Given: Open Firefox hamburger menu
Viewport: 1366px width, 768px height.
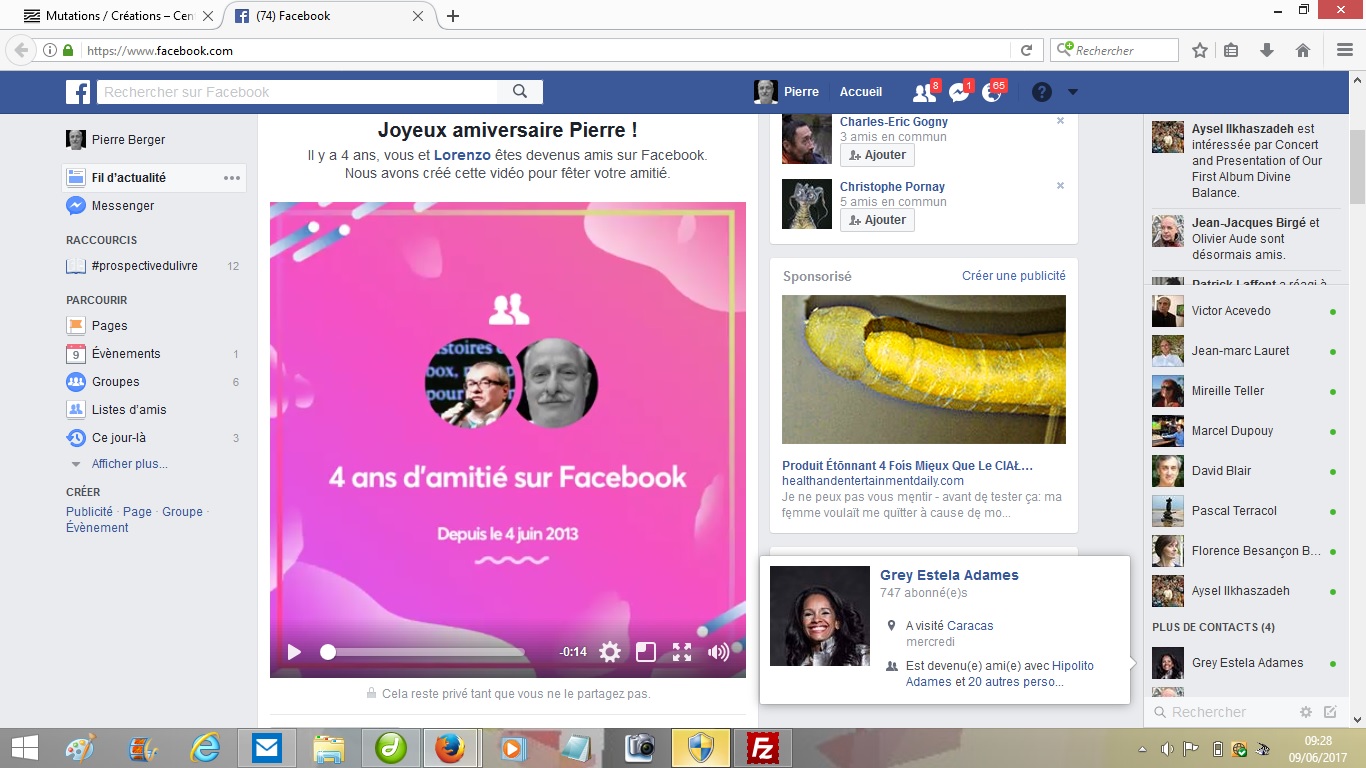Looking at the screenshot, I should coord(1345,50).
